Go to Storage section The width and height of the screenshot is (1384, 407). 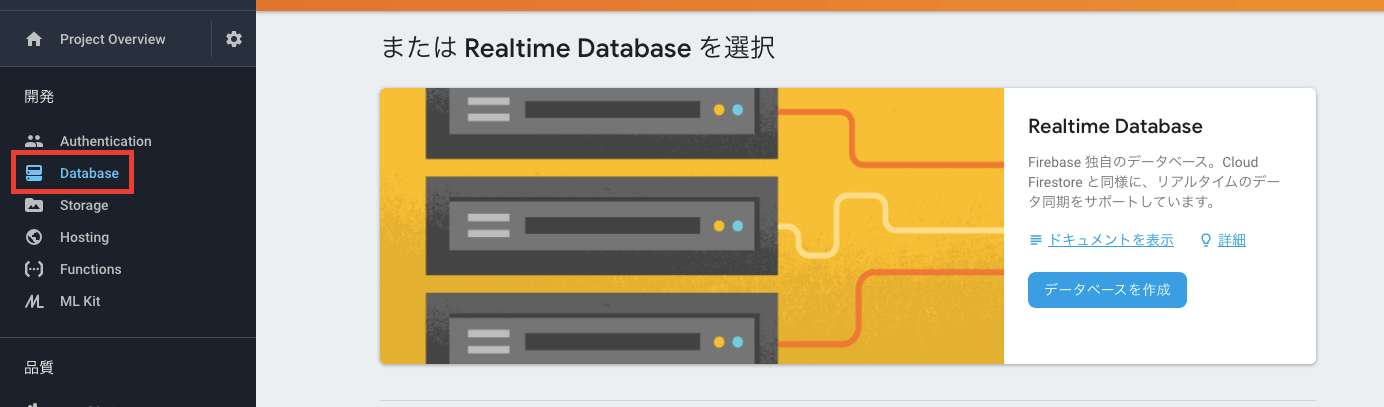pos(84,205)
